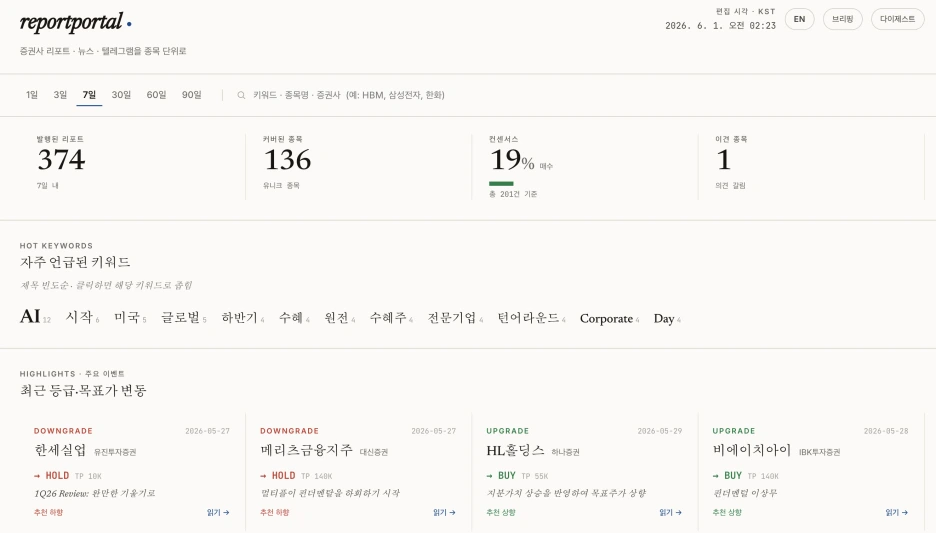Click the HL홀딩스 BUY rating

[506, 476]
